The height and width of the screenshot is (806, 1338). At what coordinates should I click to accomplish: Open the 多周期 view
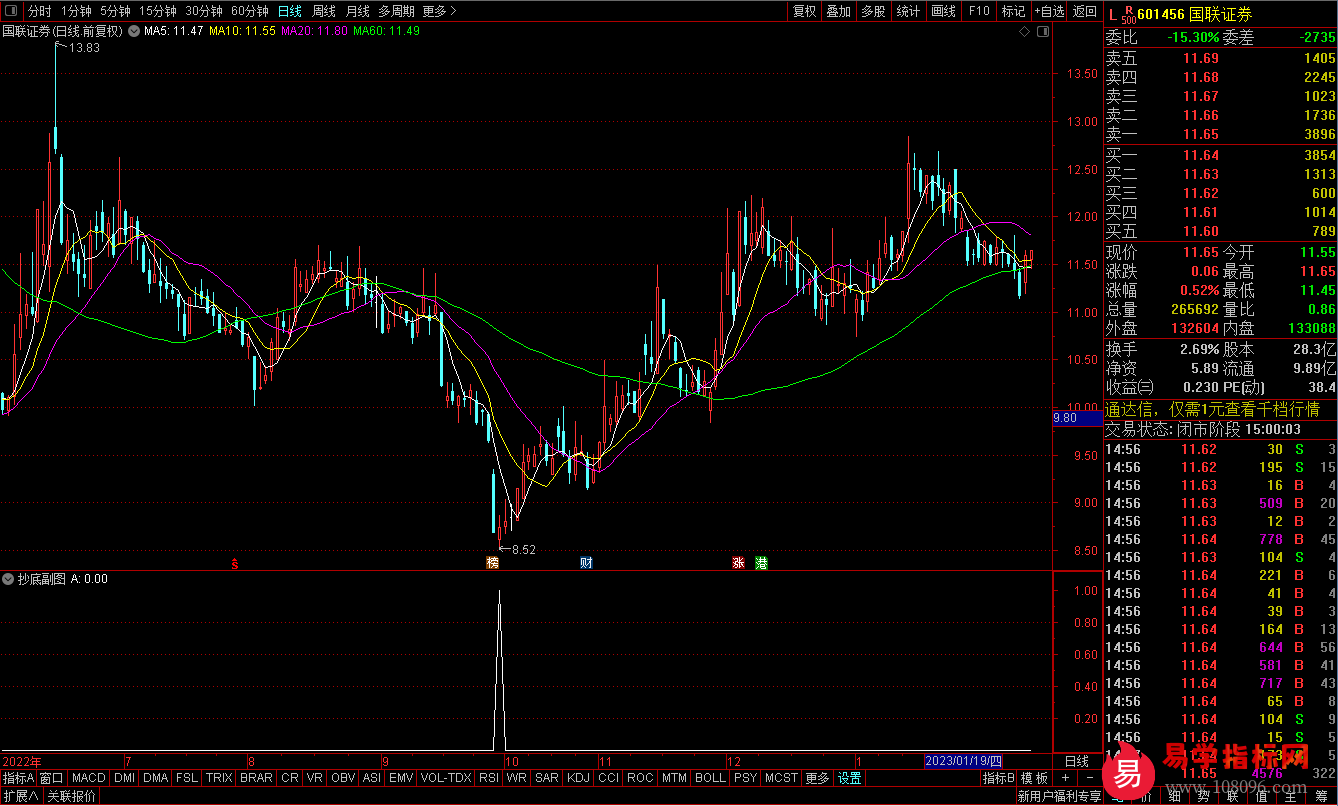pos(396,11)
